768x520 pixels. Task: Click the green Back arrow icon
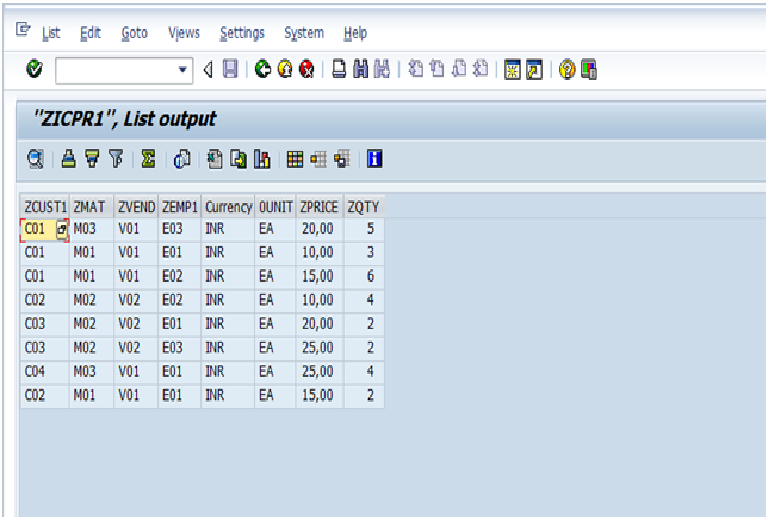click(x=263, y=69)
